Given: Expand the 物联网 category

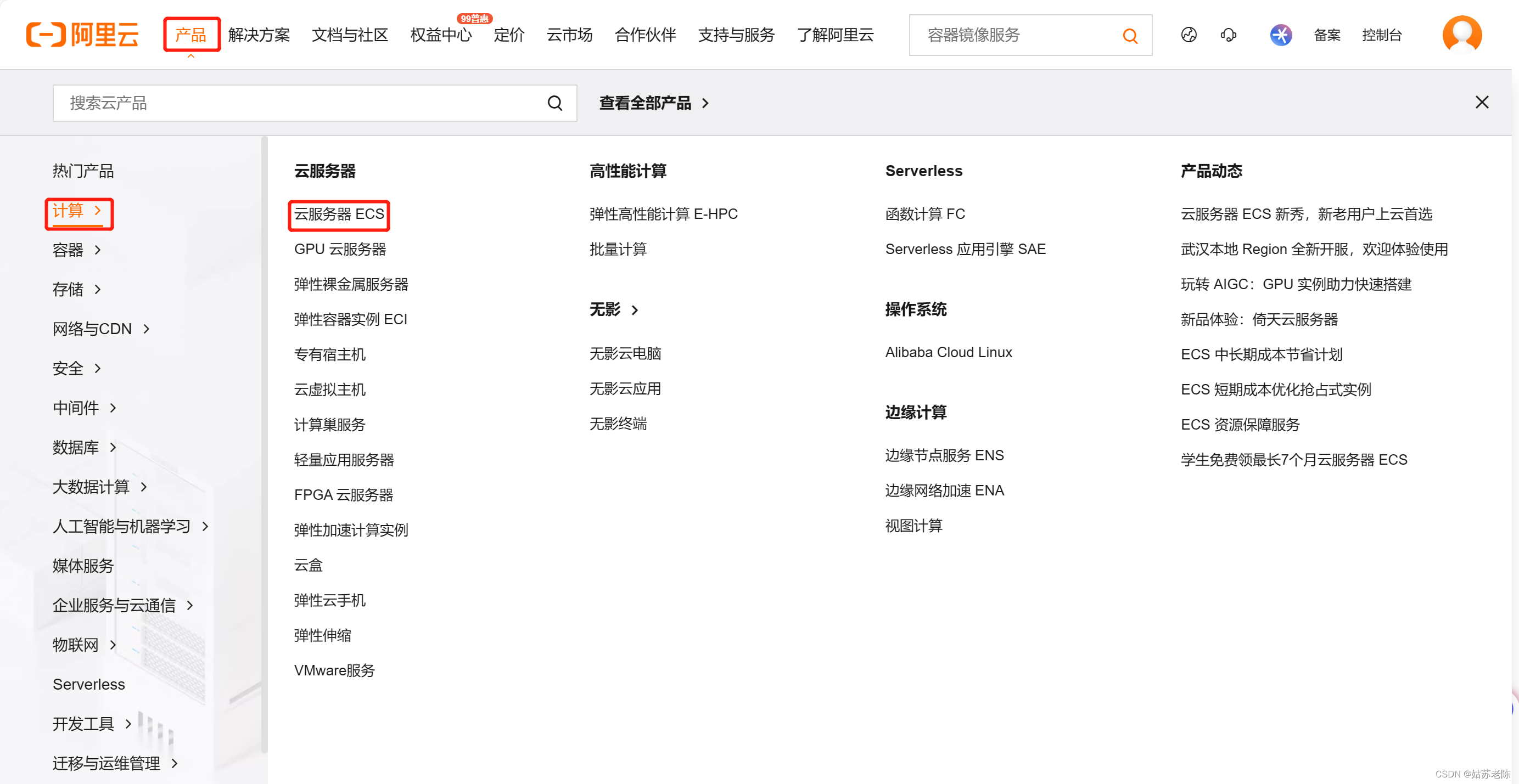Looking at the screenshot, I should coord(85,645).
